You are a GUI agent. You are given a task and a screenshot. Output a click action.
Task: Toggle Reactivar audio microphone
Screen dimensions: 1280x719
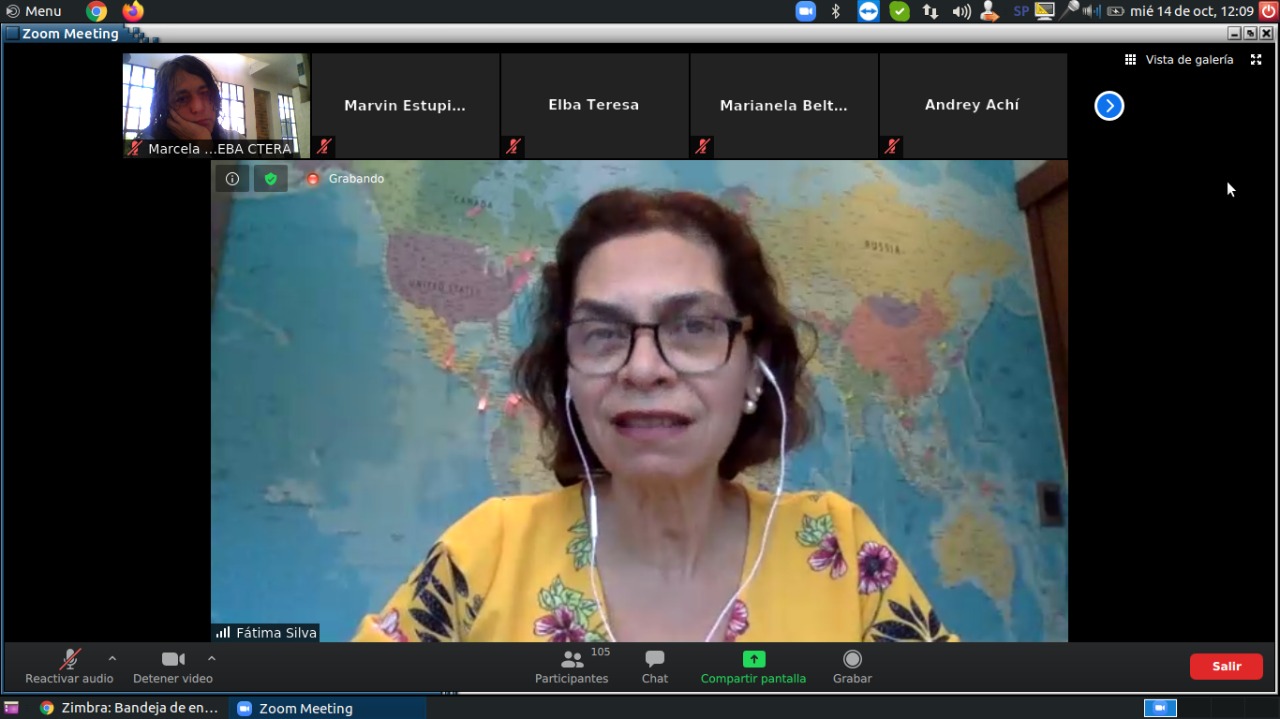(69, 666)
